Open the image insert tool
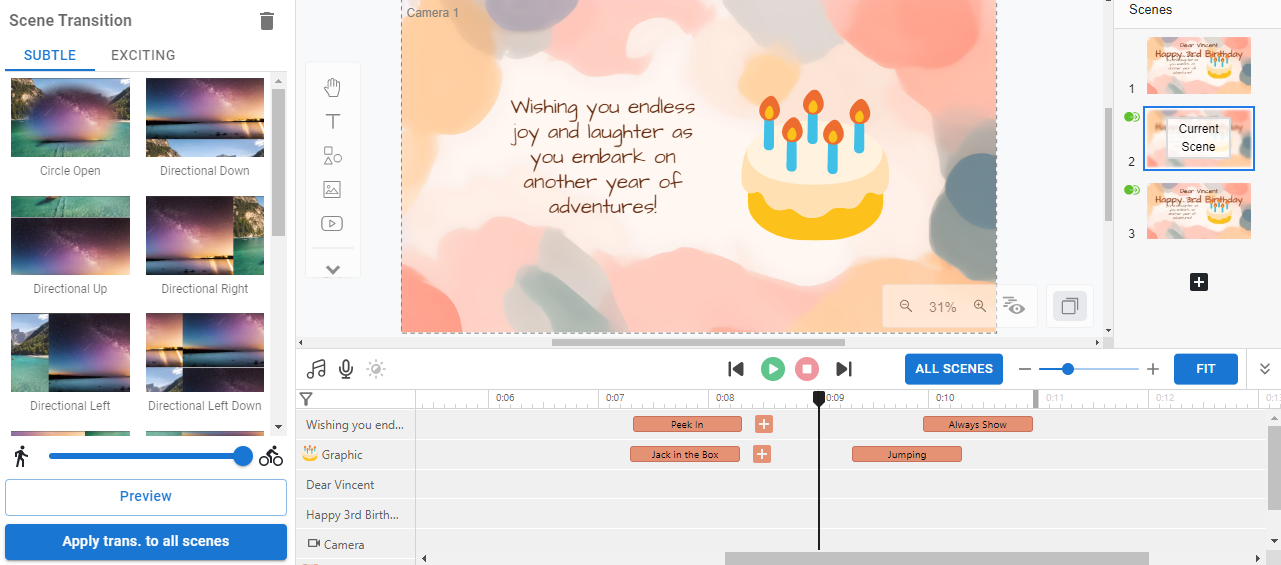The image size is (1281, 565). pyautogui.click(x=332, y=189)
